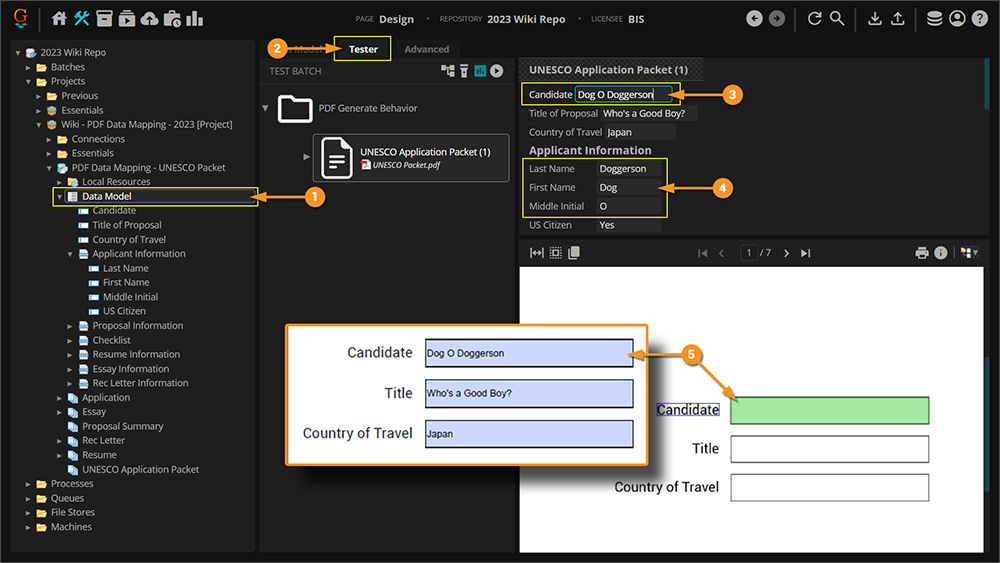Click the refresh icon in top bar
This screenshot has height=563, width=1000.
click(814, 19)
